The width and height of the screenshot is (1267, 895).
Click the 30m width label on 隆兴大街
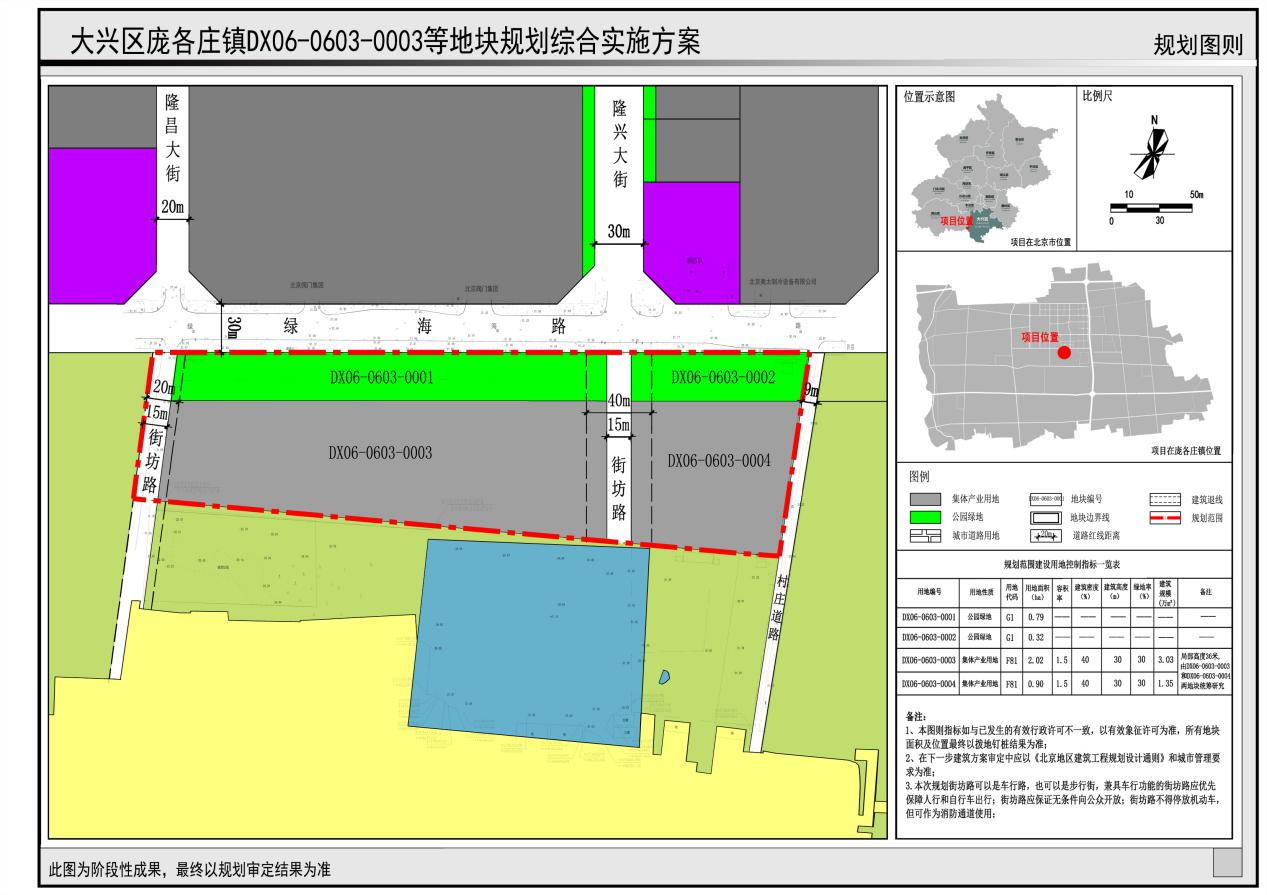619,231
